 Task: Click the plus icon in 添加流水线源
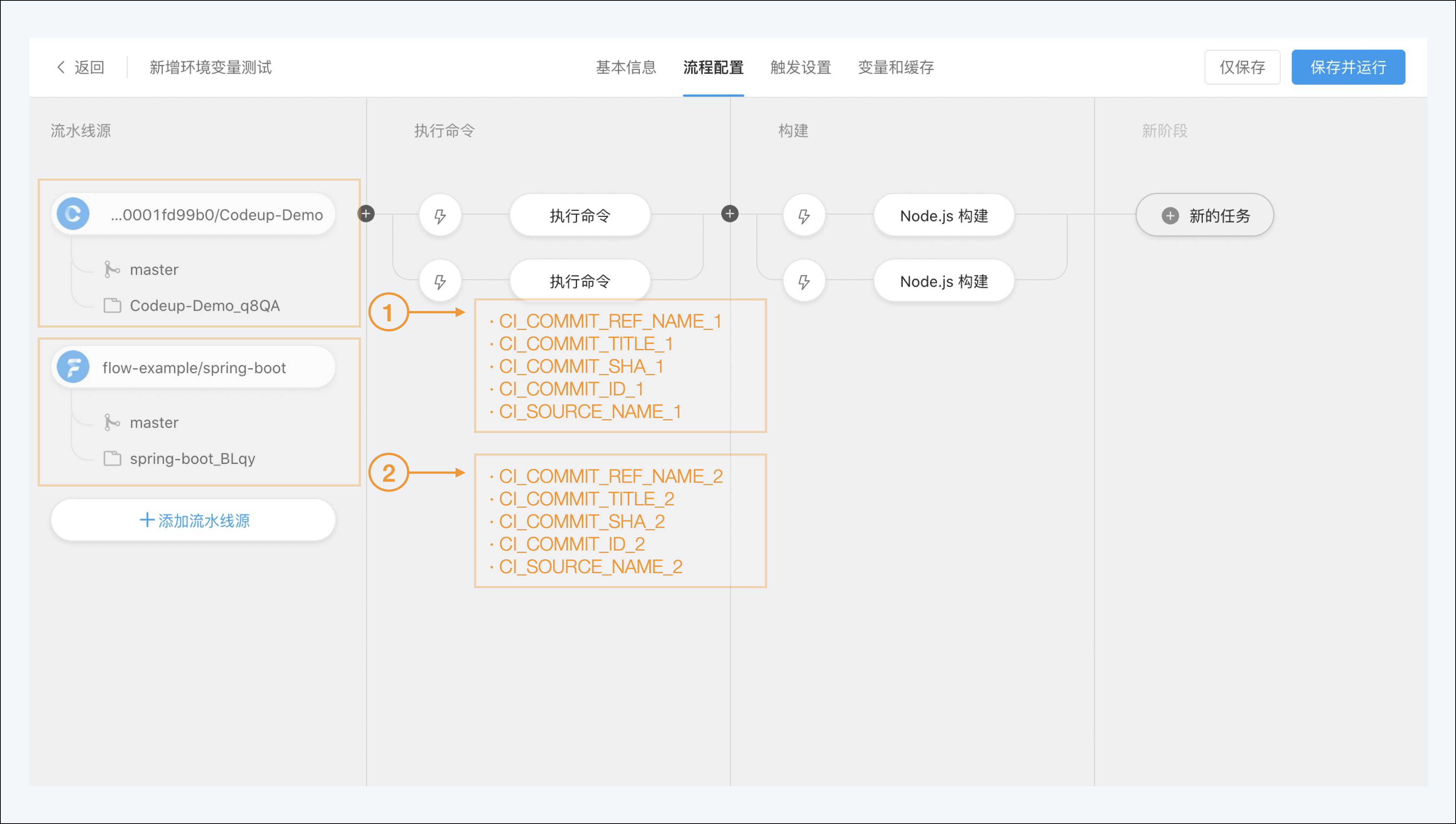147,520
